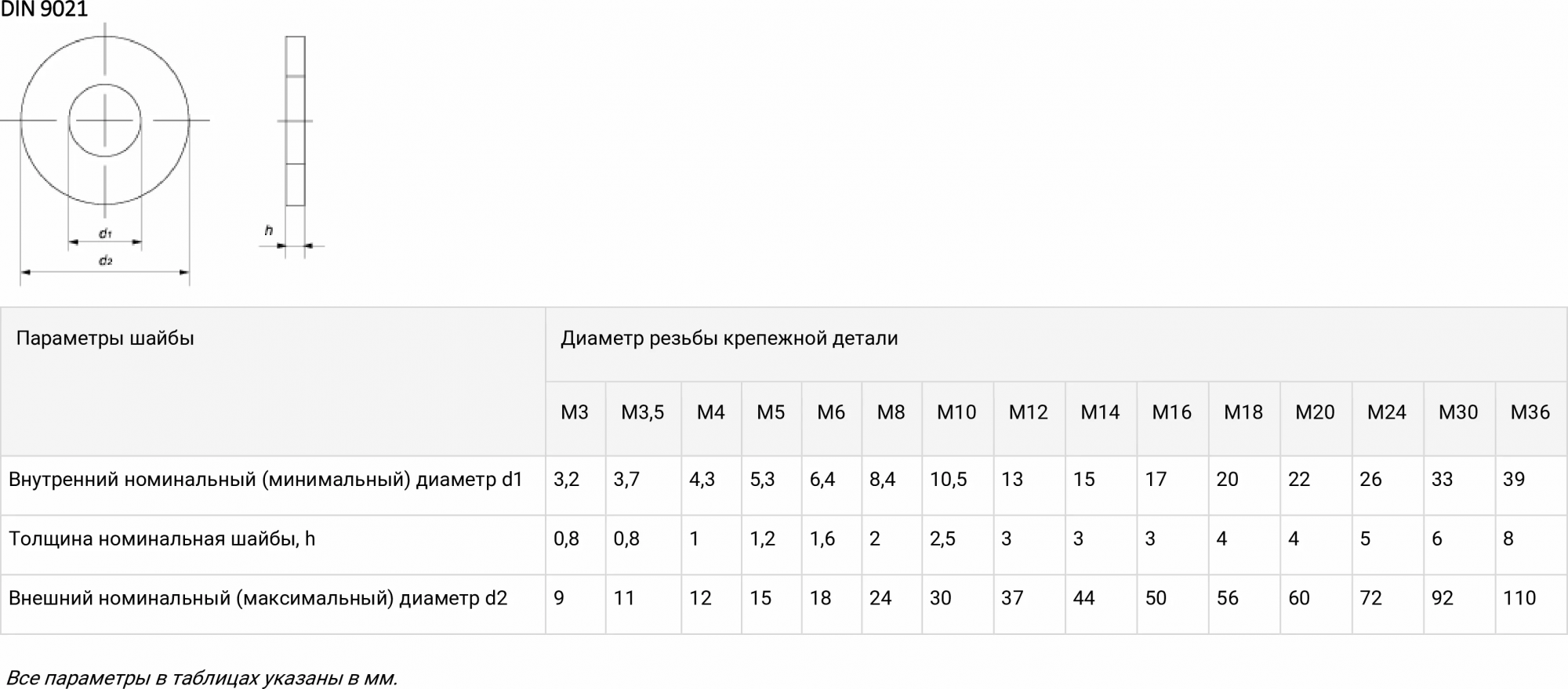The width and height of the screenshot is (1568, 689).
Task: Click the washer front-view diagram
Action: (x=105, y=121)
